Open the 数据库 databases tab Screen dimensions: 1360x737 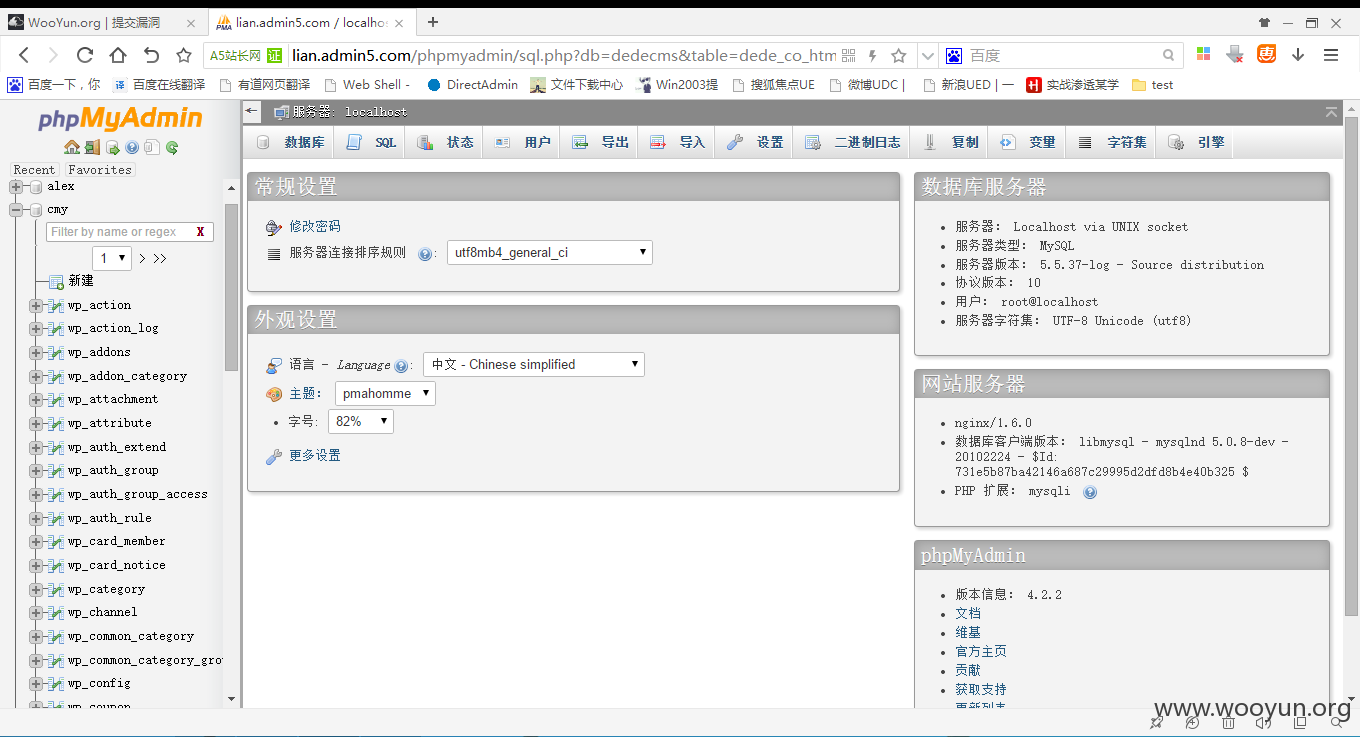tap(291, 142)
